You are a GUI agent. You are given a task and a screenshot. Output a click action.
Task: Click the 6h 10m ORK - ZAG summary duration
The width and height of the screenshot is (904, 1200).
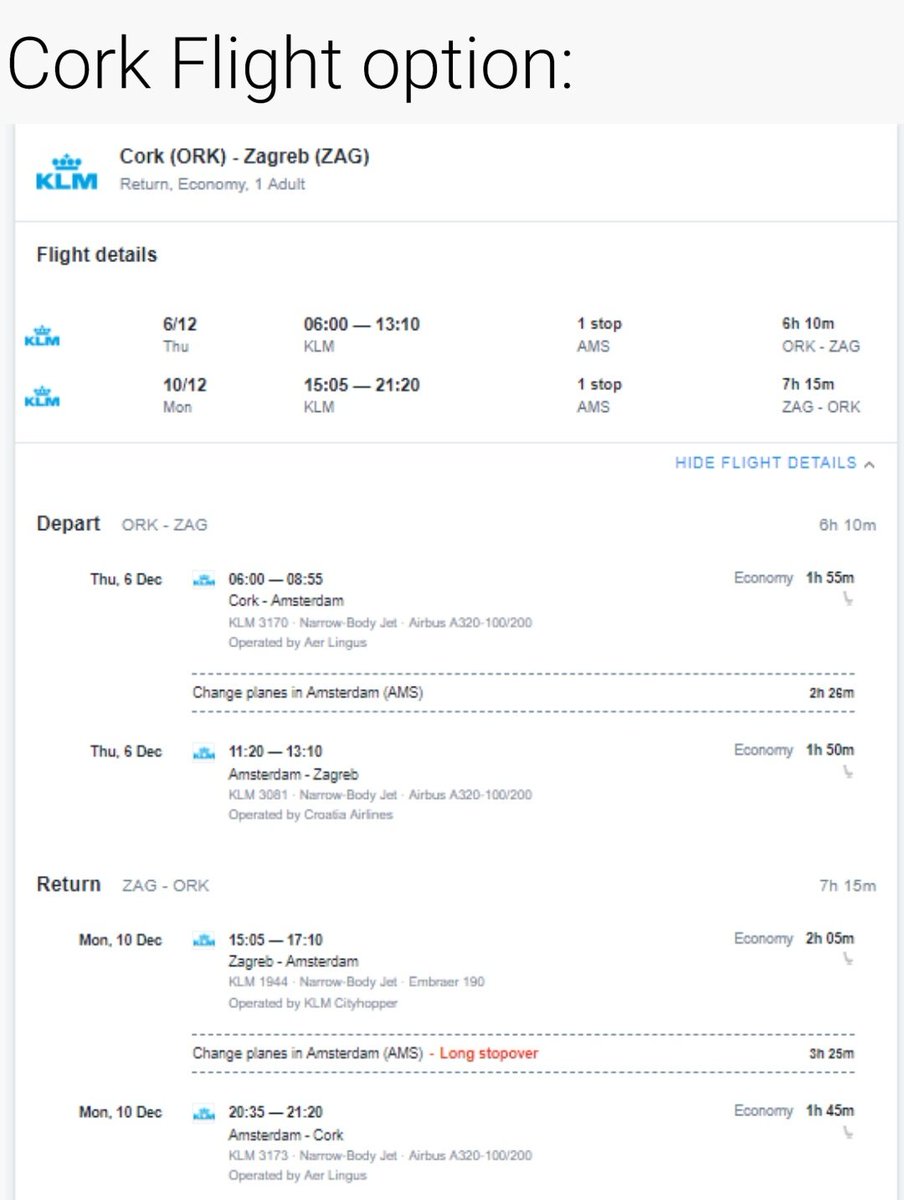pyautogui.click(x=820, y=335)
